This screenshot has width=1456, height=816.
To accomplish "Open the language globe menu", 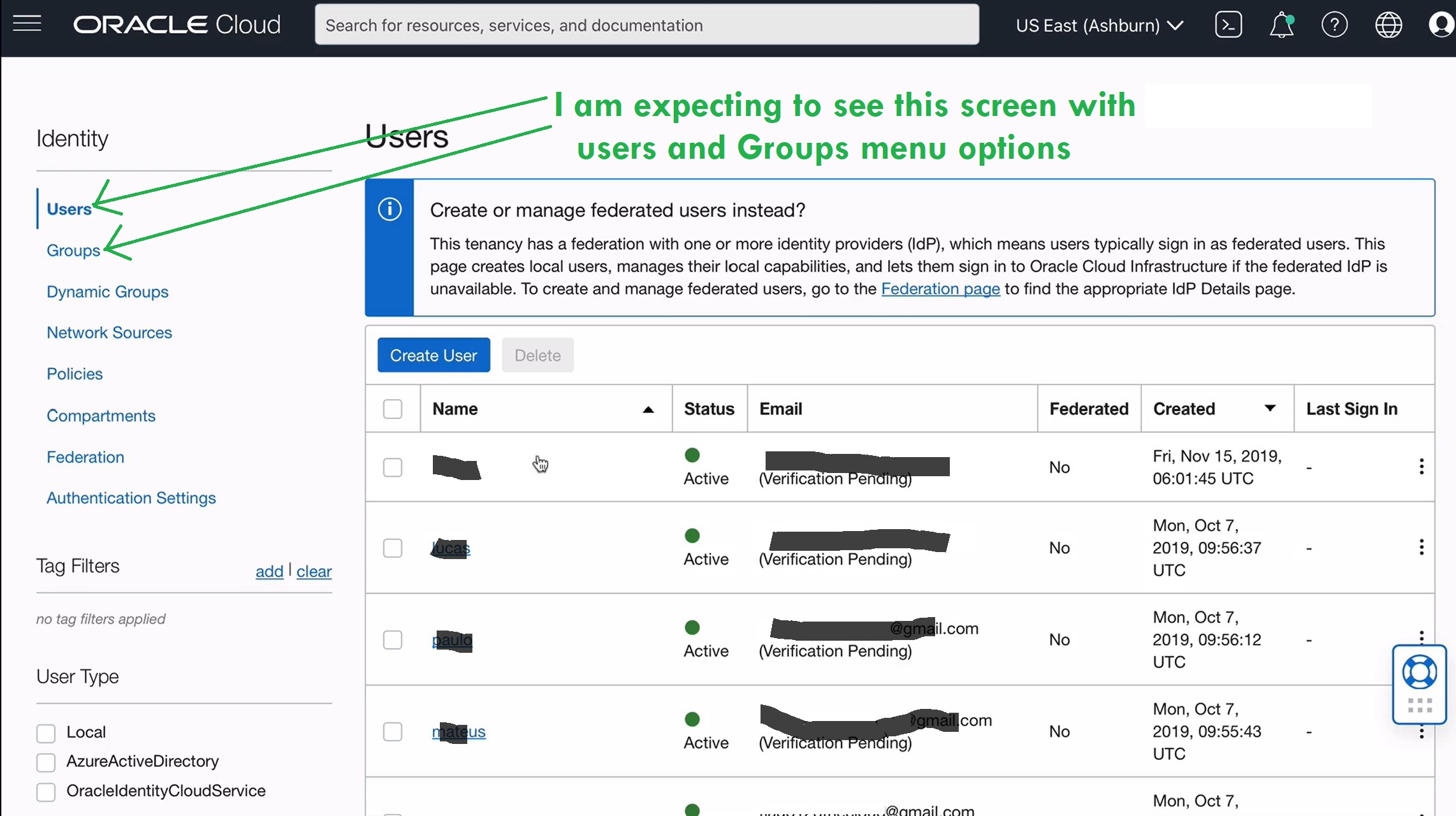I will coord(1388,25).
